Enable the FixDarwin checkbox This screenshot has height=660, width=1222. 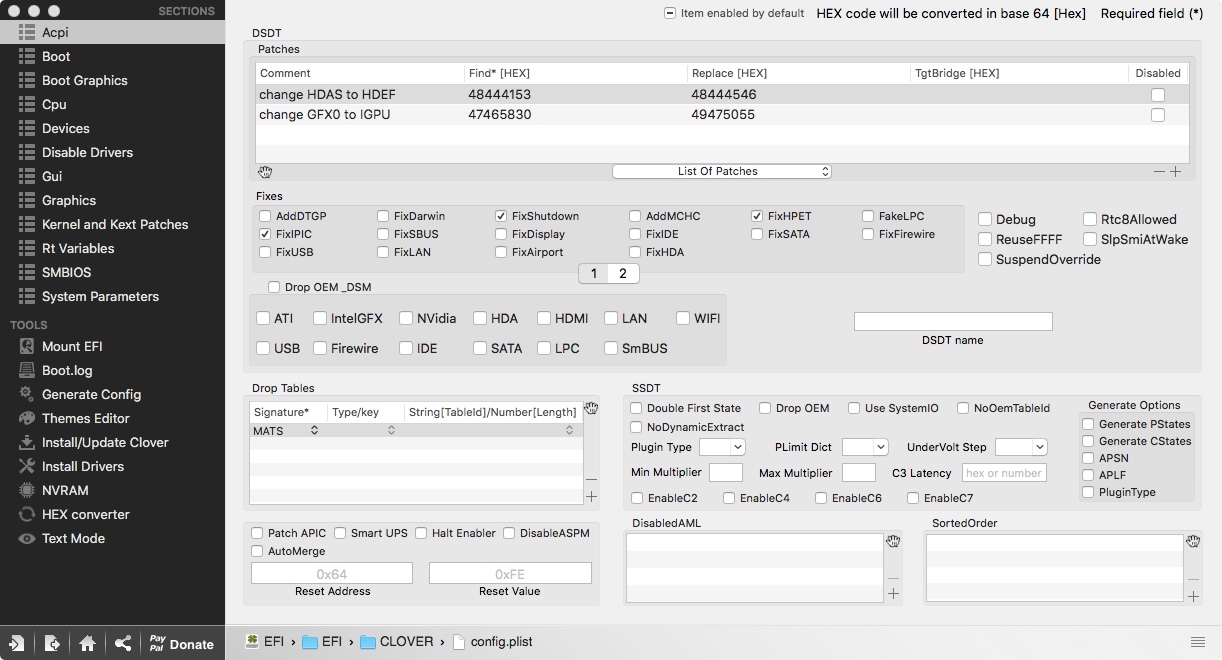384,216
